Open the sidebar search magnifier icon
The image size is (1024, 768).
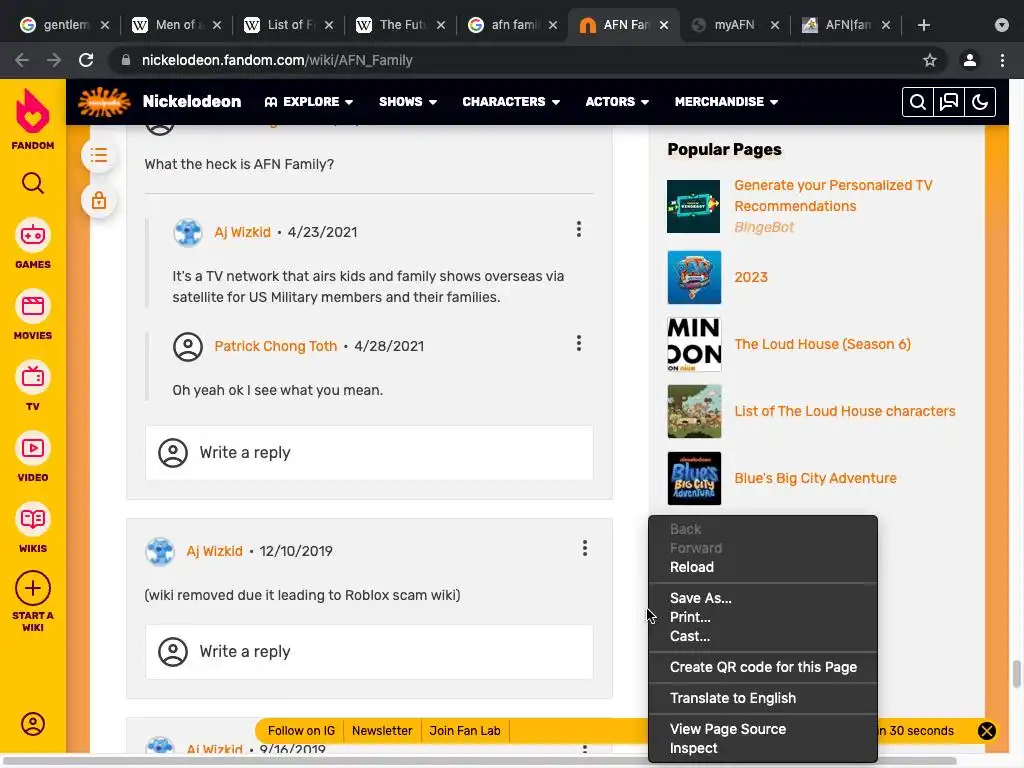tap(33, 183)
